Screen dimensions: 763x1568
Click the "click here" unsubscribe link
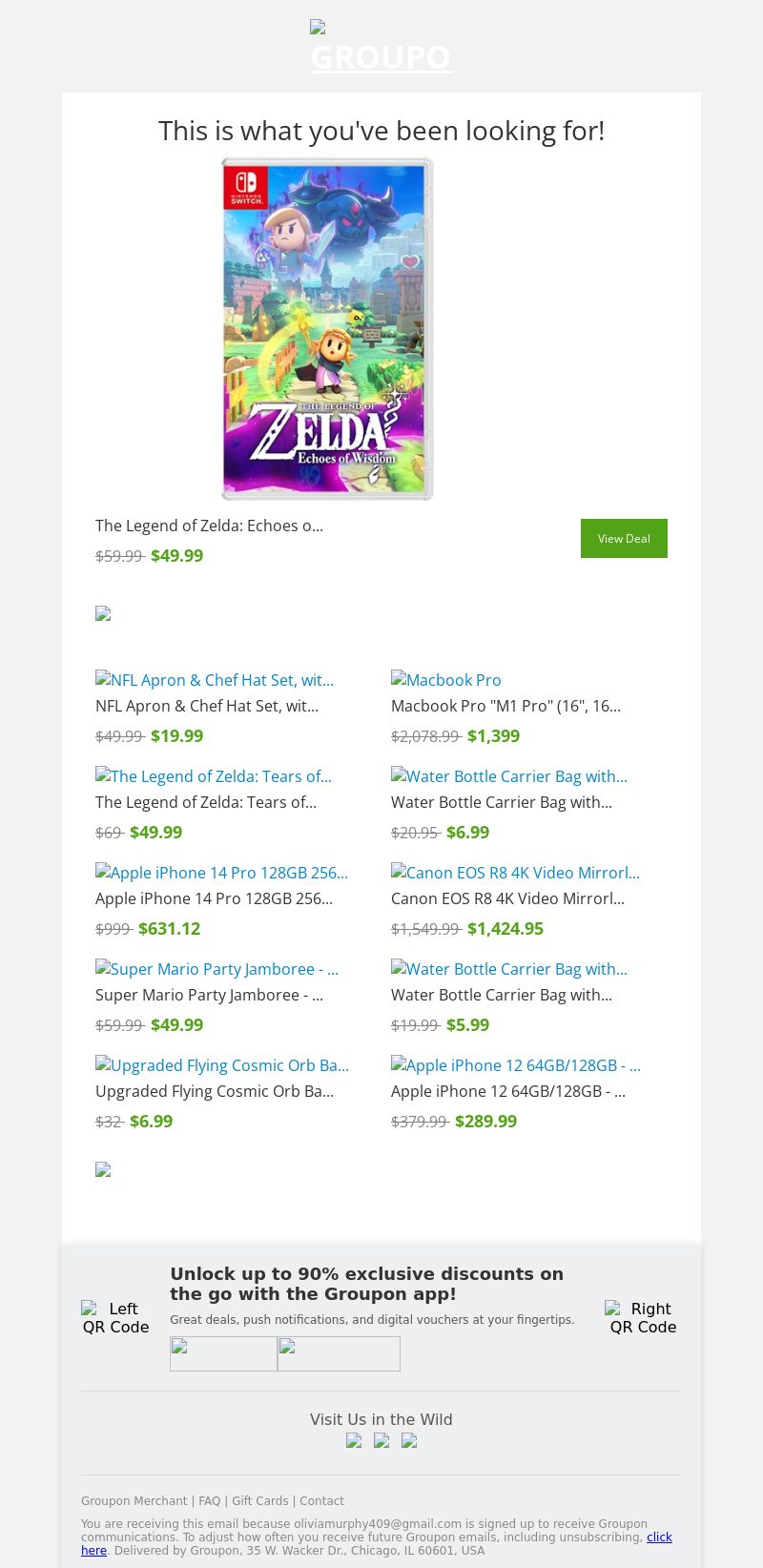pos(659,1537)
